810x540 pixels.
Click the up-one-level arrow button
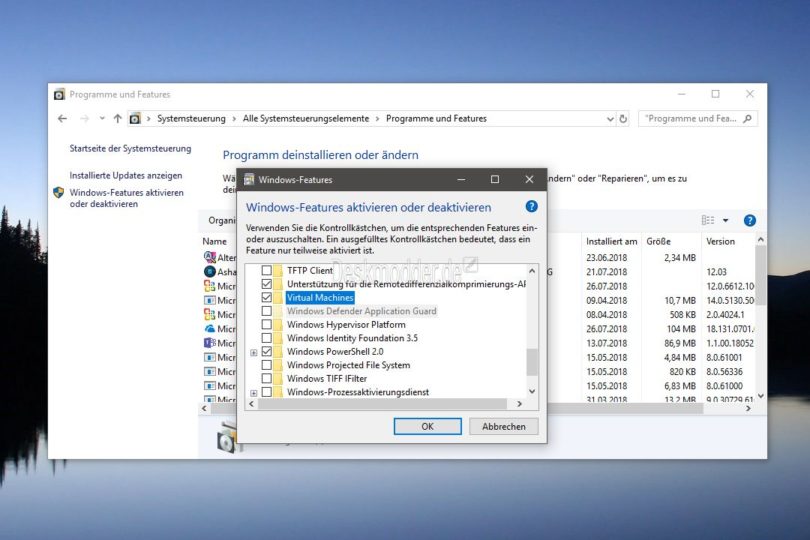click(117, 118)
